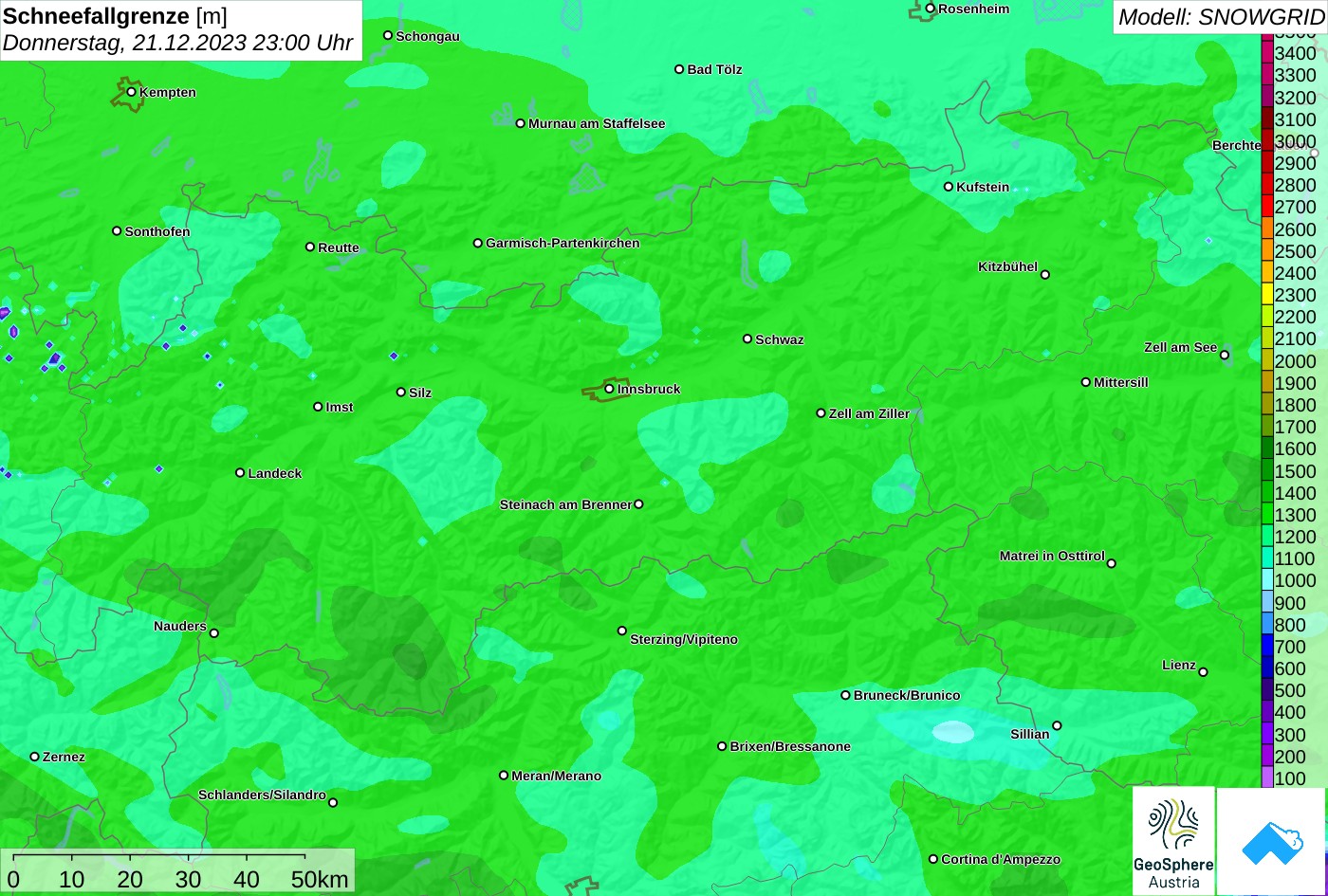1328x896 pixels.
Task: Pick the Murnau am Staffelsee marker
Action: pyautogui.click(x=520, y=123)
